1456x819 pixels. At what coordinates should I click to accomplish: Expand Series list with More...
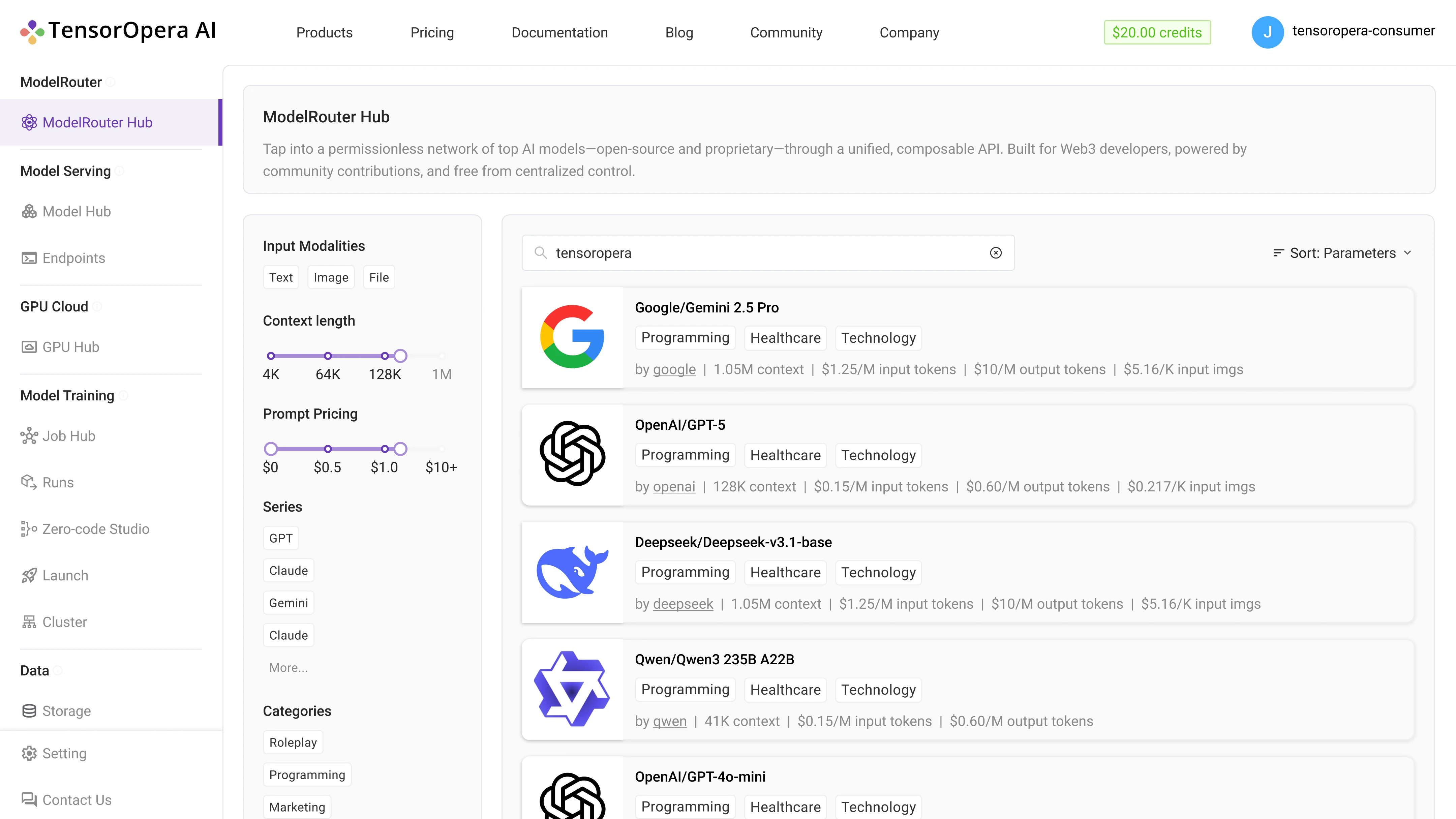pos(288,668)
